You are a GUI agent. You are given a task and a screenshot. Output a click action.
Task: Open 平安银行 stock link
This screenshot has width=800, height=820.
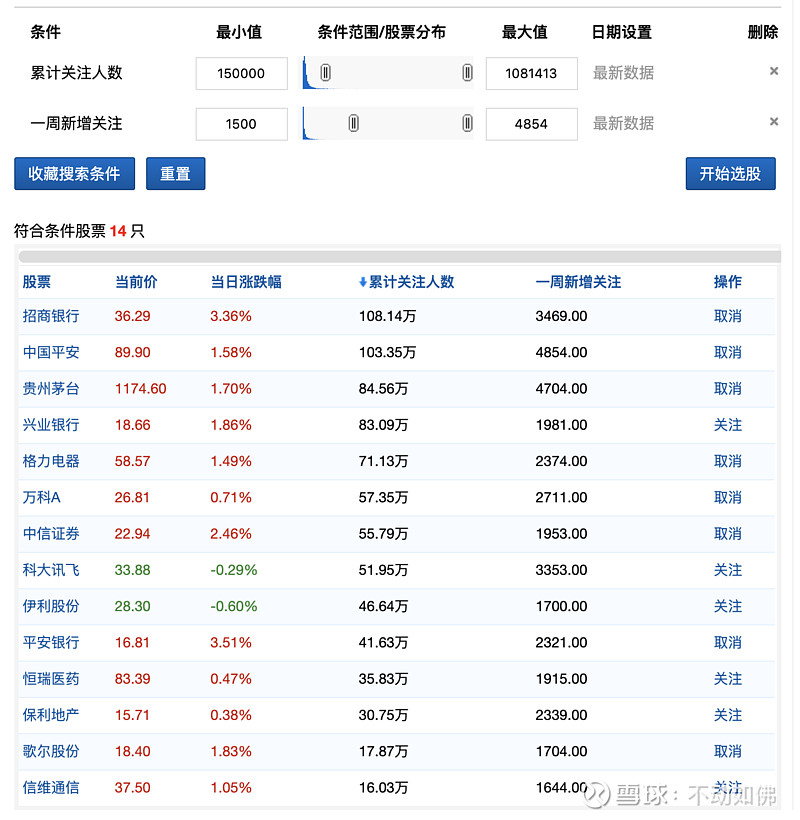point(51,642)
